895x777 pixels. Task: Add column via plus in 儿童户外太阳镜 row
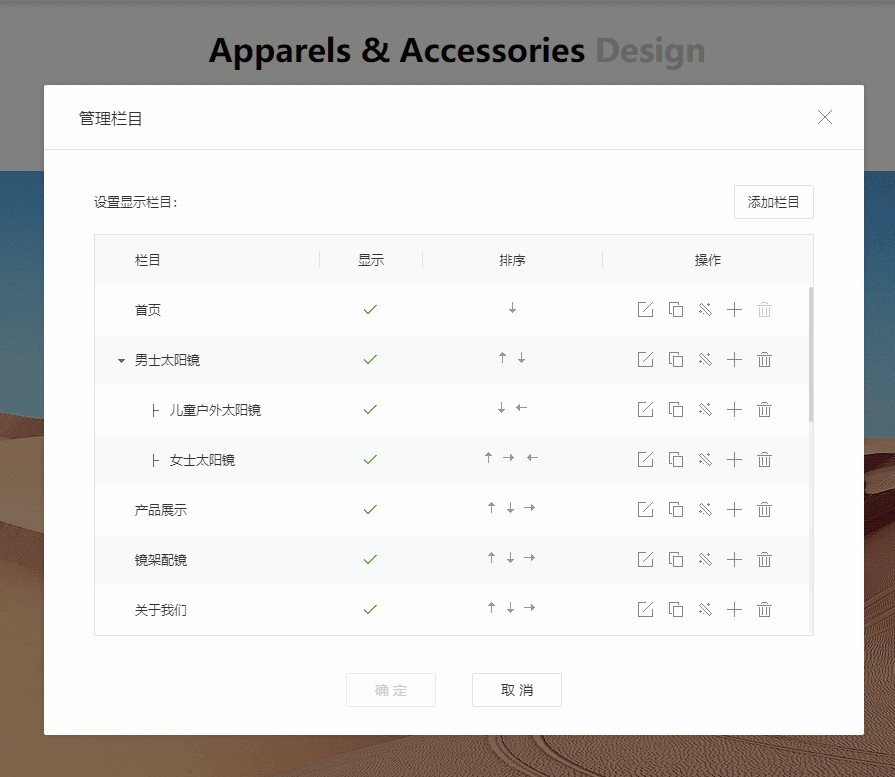click(x=735, y=409)
